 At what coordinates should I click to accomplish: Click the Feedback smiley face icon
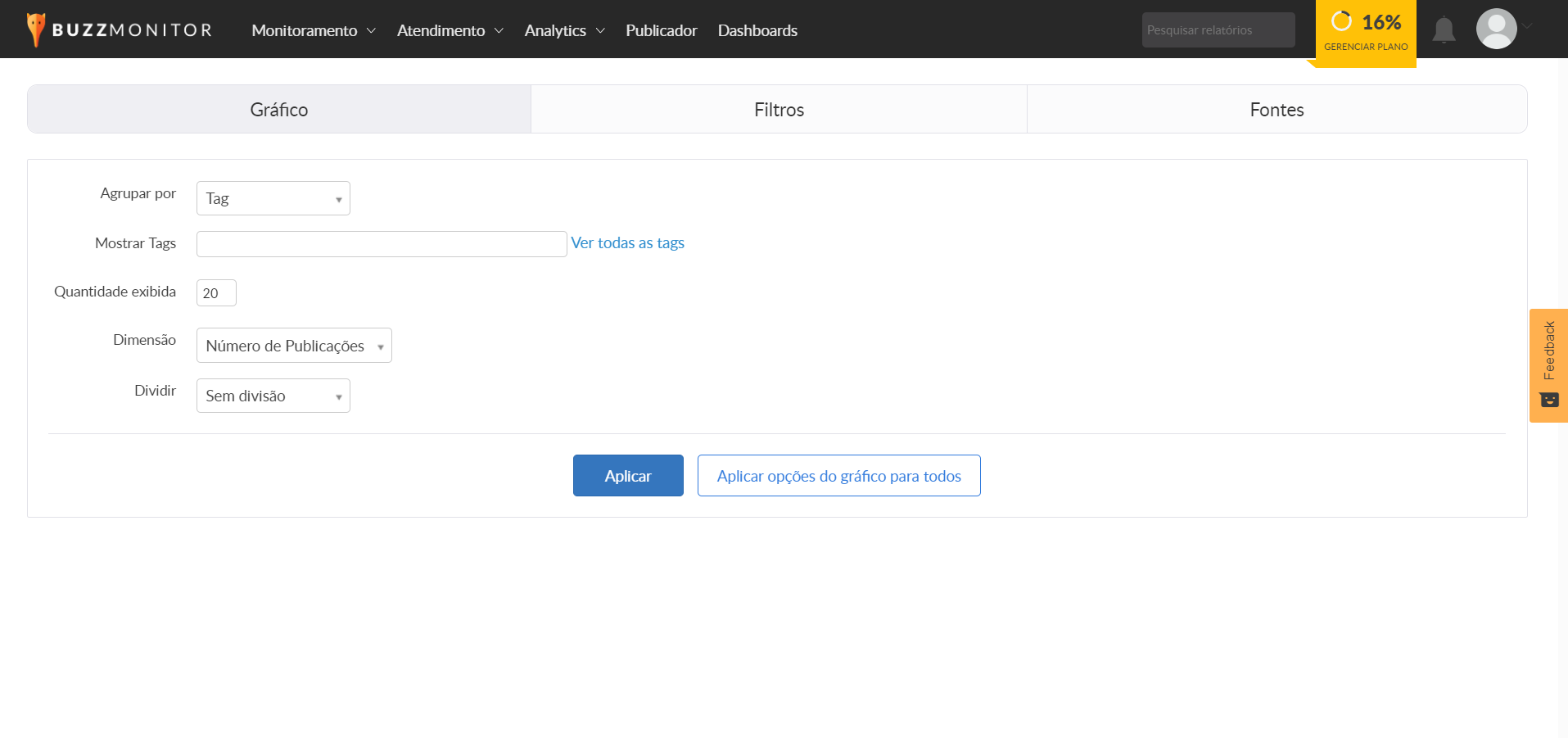coord(1549,400)
